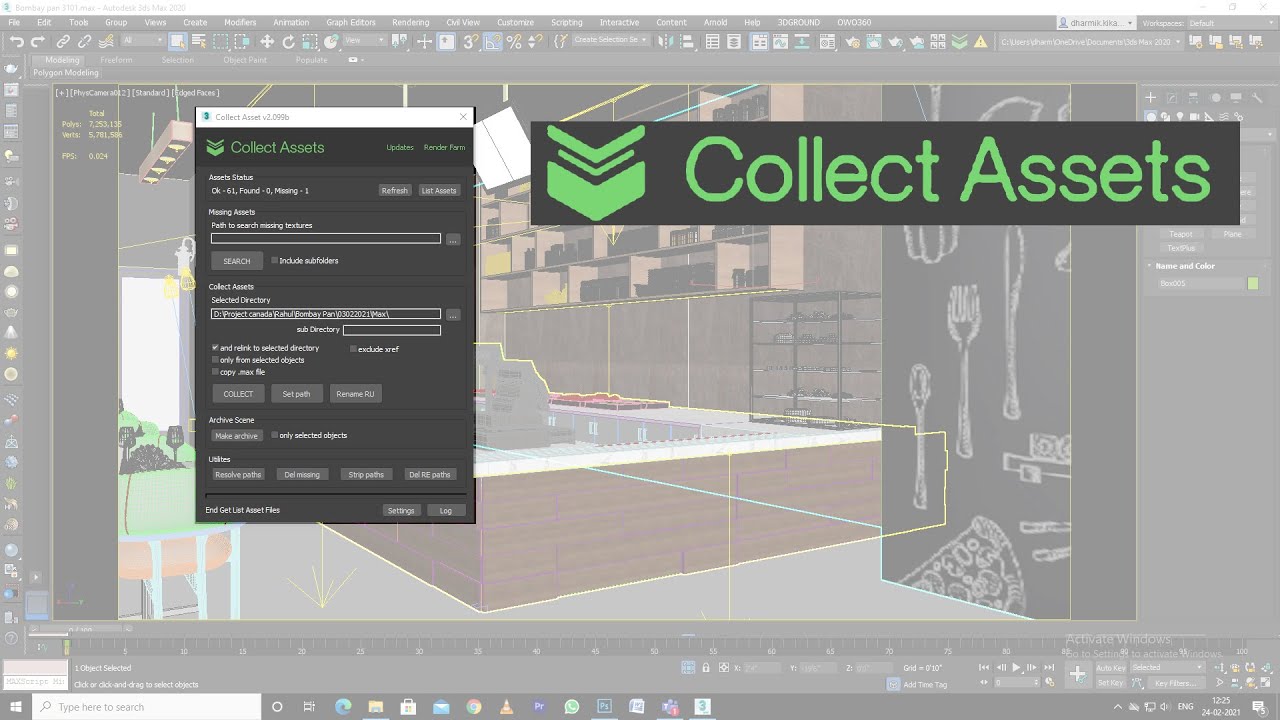Open Select by Name list
Image resolution: width=1280 pixels, height=720 pixels.
[x=199, y=41]
